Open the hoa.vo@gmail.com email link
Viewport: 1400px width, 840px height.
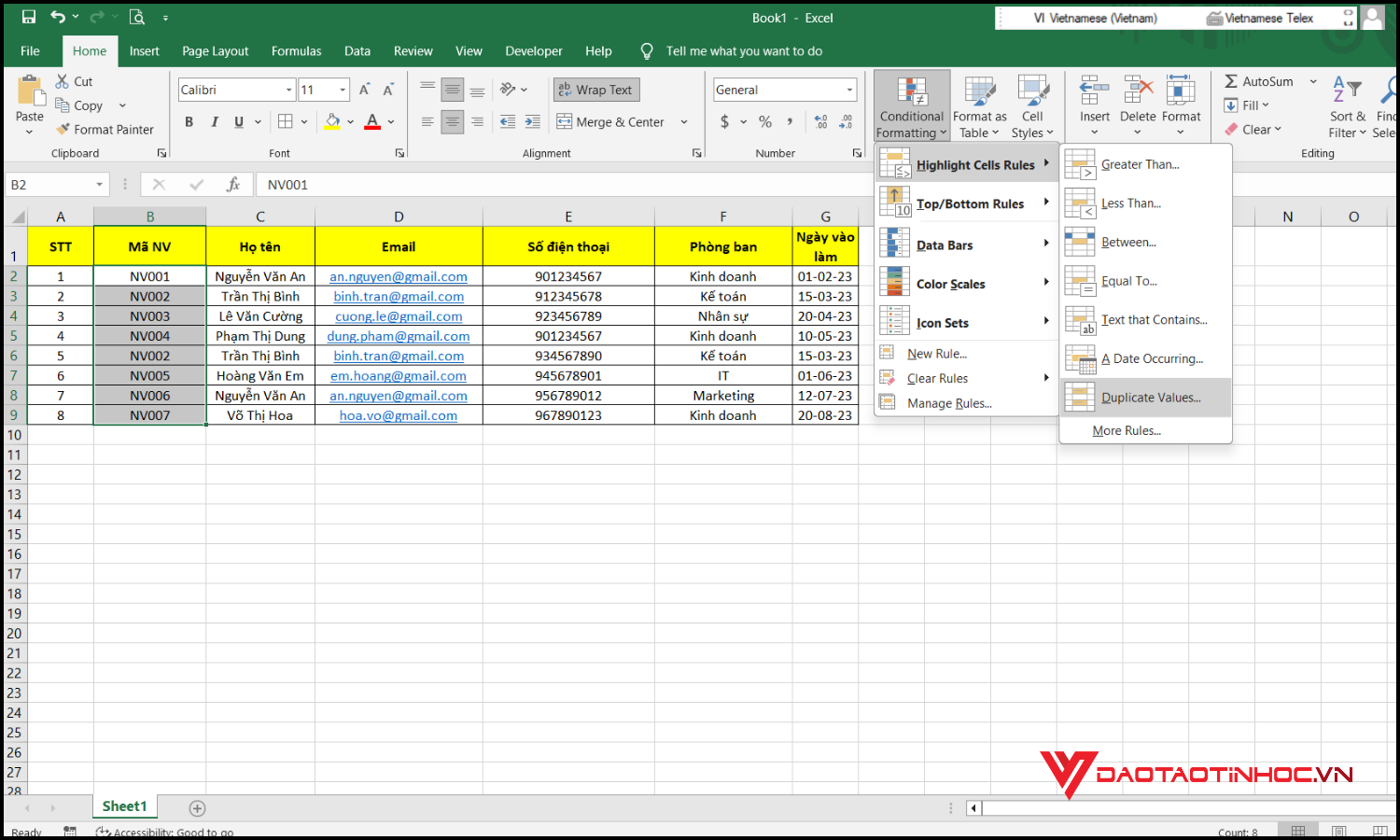tap(399, 415)
